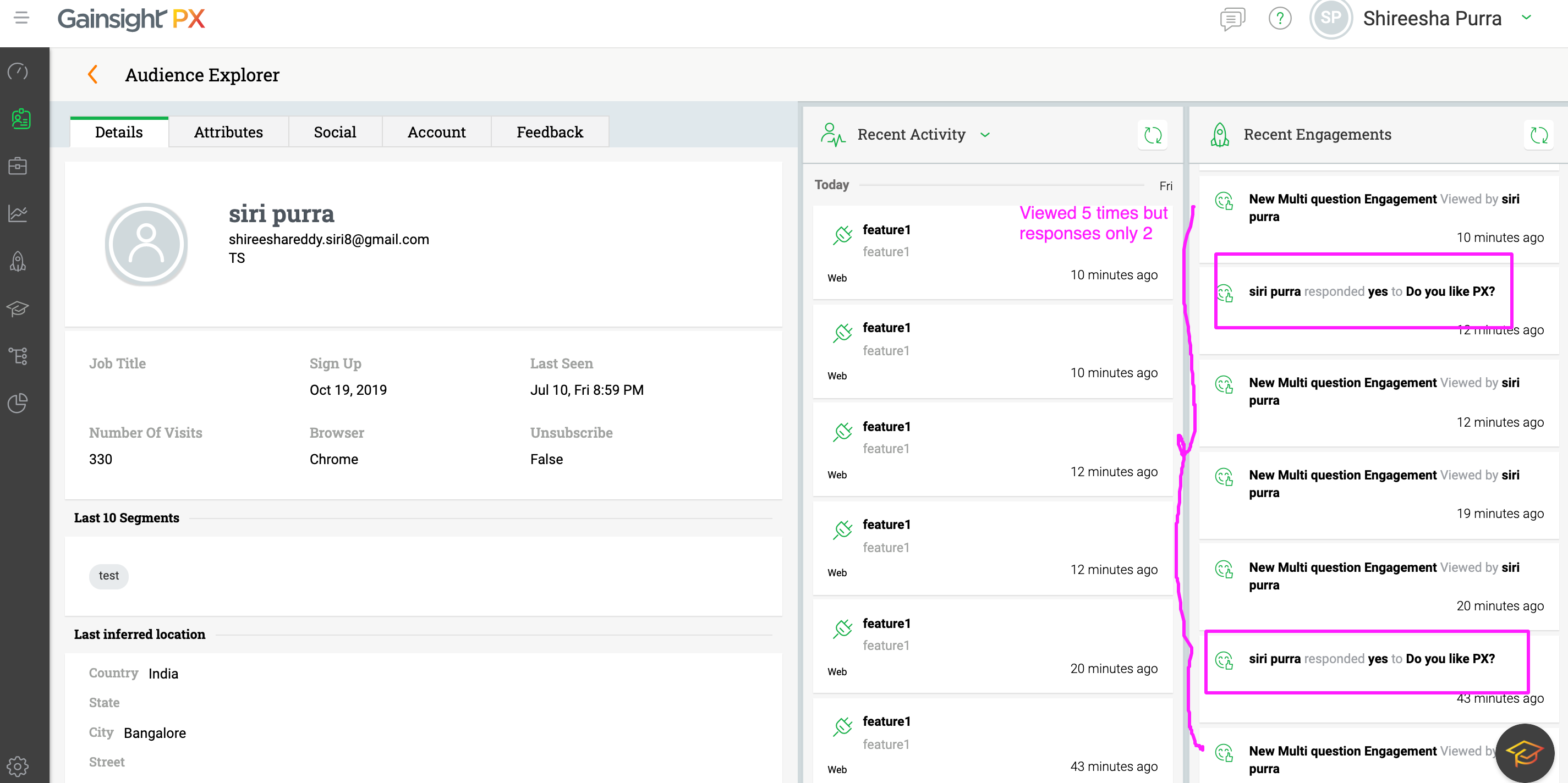Click the Number Of Visits value 330
This screenshot has width=1568, height=783.
(101, 459)
